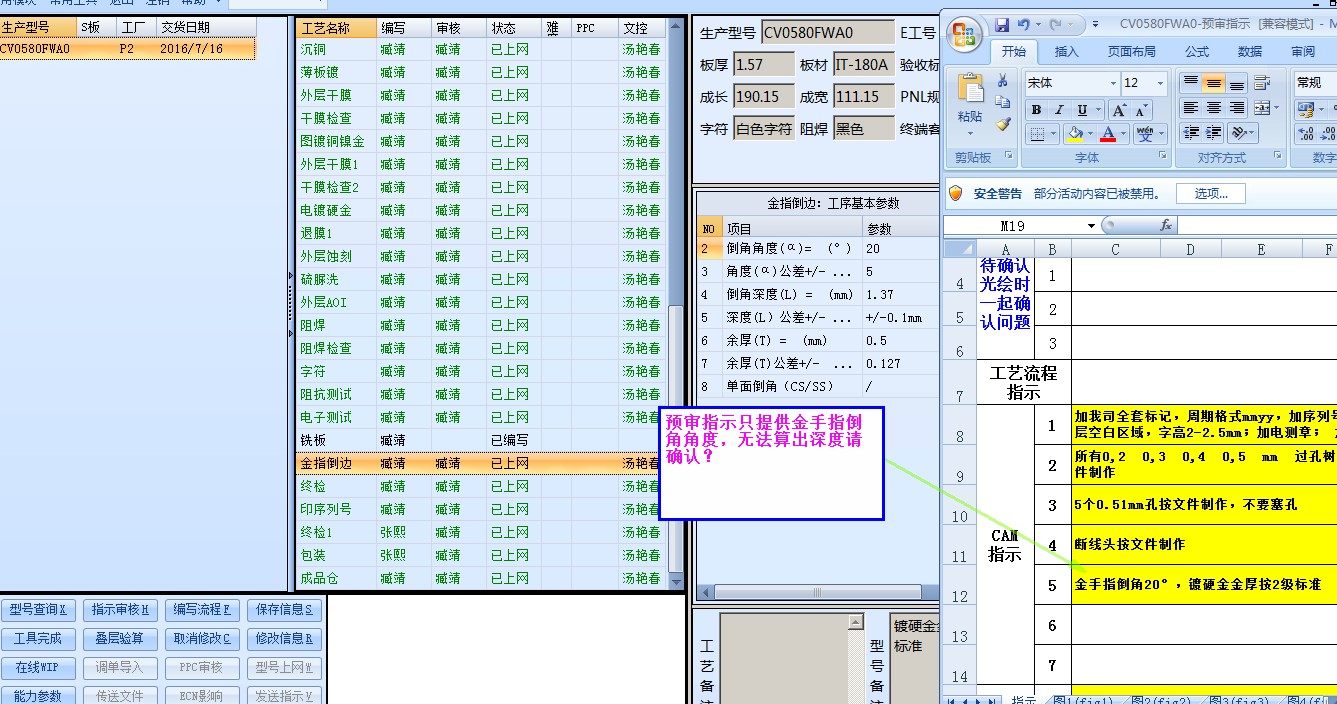
Task: Click the 保存信息 S button
Action: click(x=284, y=609)
